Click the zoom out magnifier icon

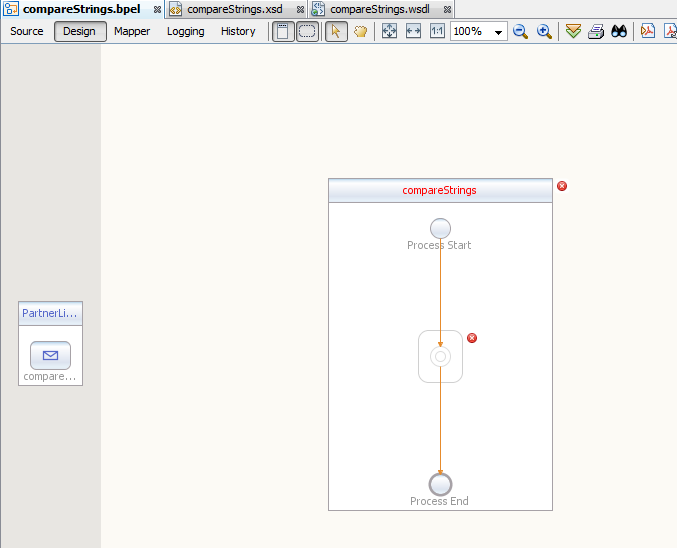tap(520, 31)
